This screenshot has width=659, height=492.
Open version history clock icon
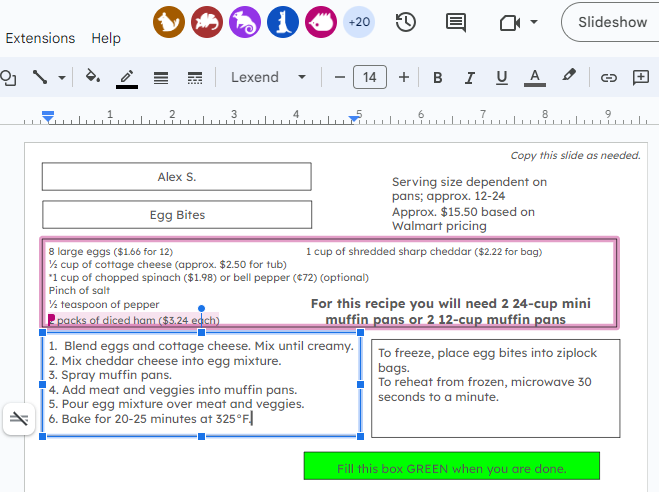tap(406, 22)
